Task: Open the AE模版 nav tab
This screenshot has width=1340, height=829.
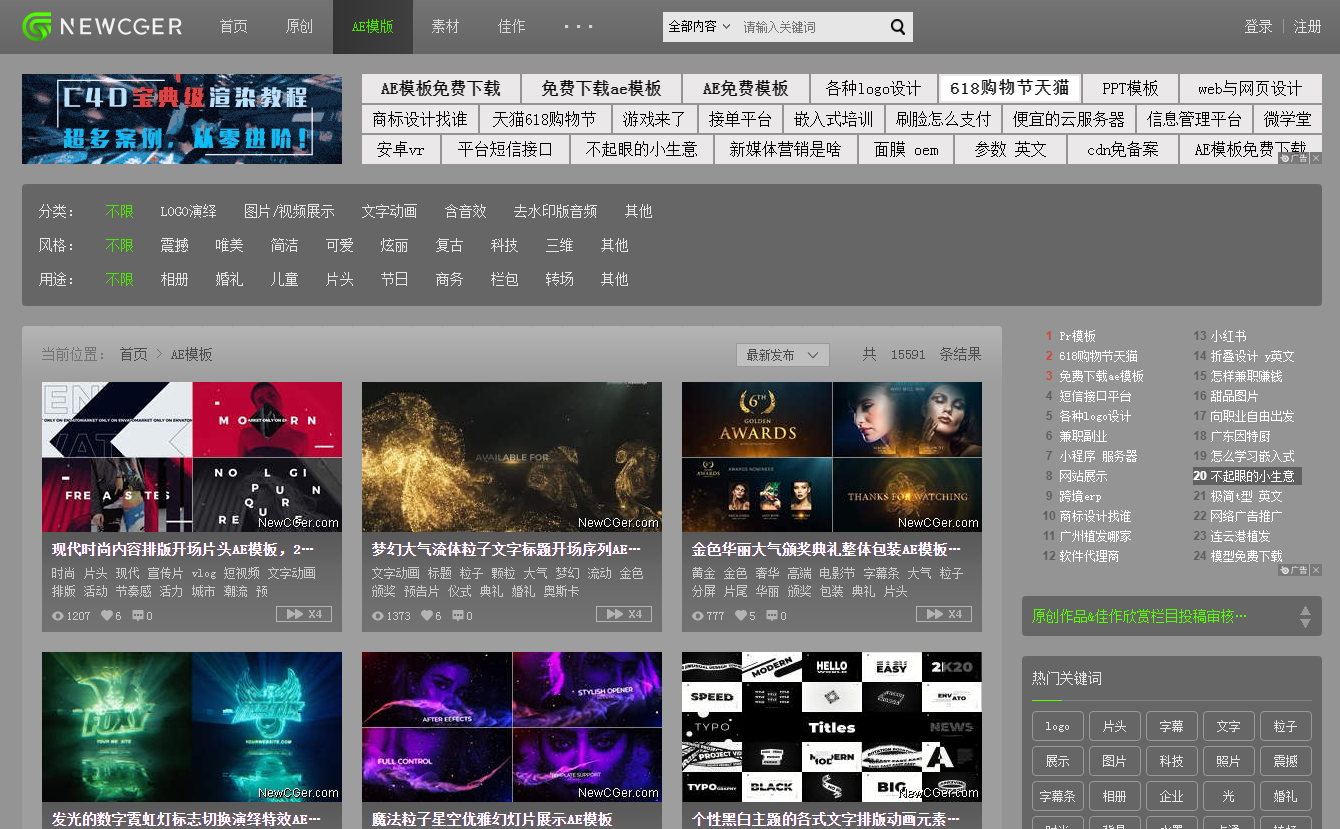Action: coord(373,27)
